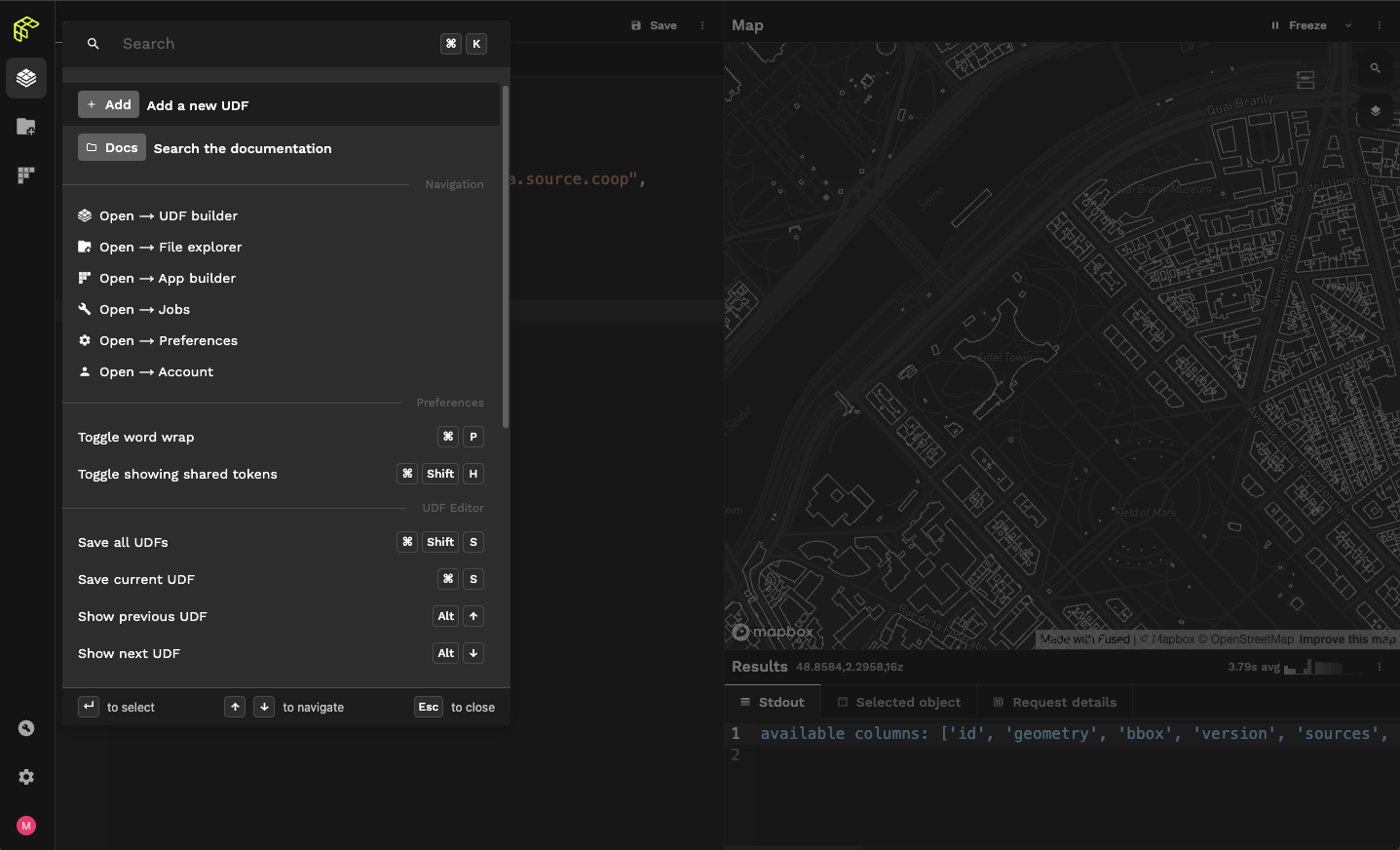Click the down arrow navigate key
The height and width of the screenshot is (850, 1400).
[x=264, y=707]
